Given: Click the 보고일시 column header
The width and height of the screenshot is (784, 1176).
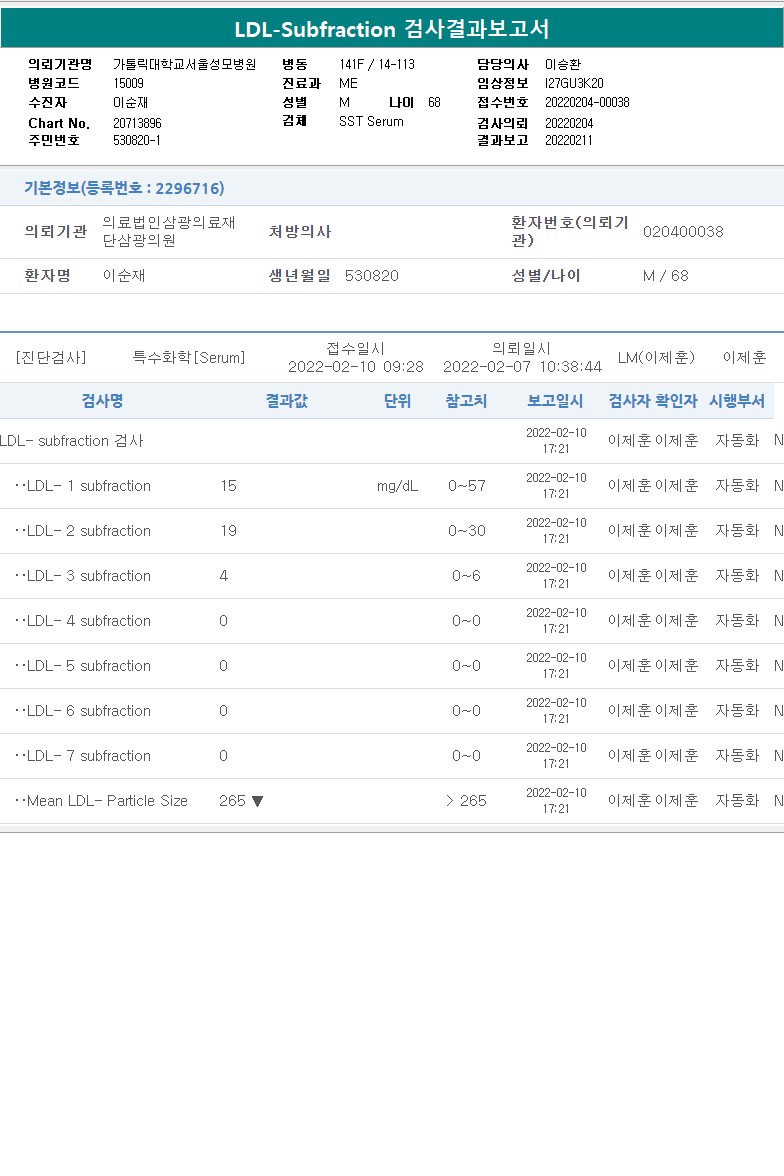Looking at the screenshot, I should (x=555, y=400).
